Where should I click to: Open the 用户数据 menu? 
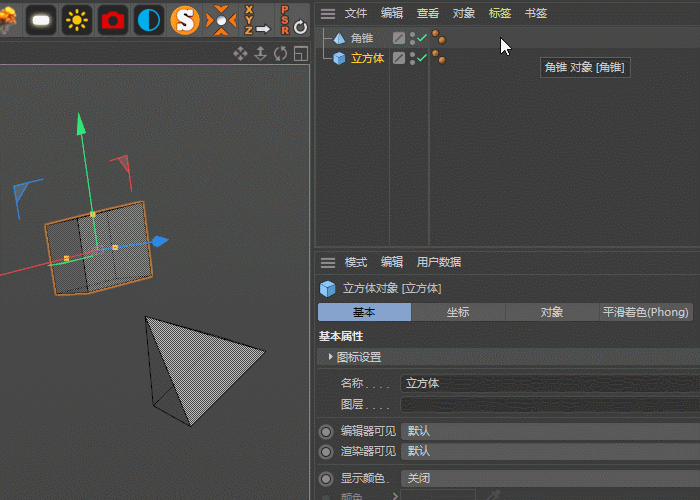[x=439, y=262]
